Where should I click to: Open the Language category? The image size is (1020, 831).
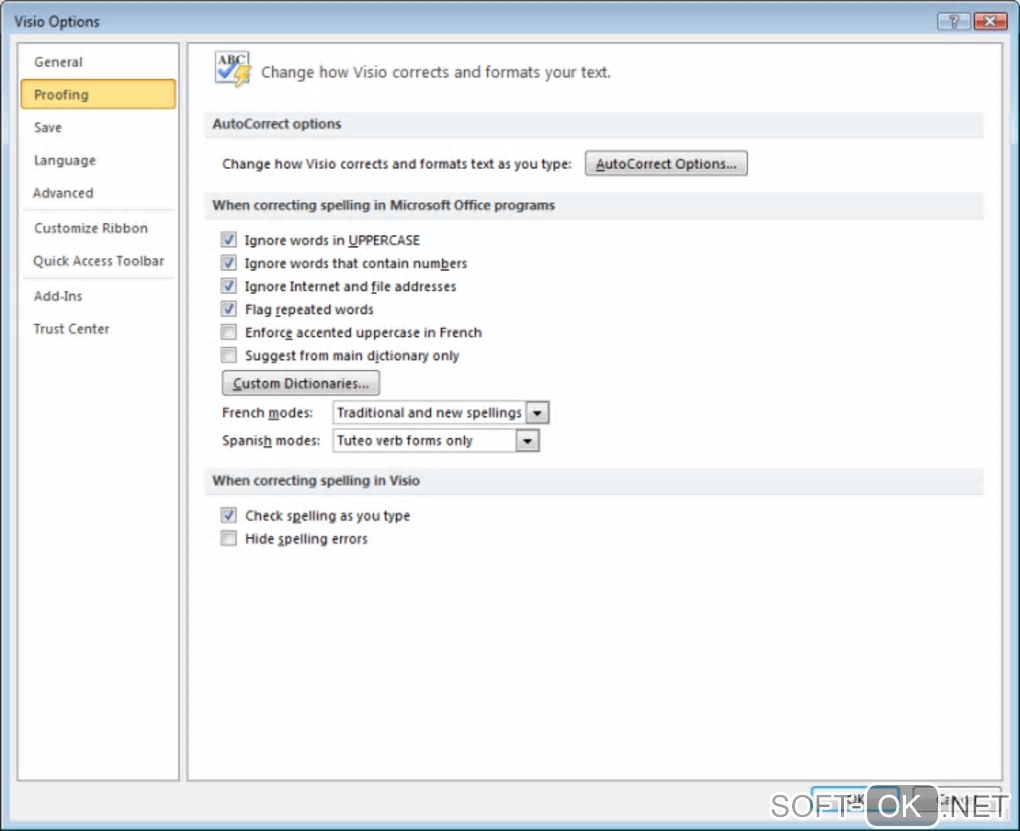pos(98,160)
